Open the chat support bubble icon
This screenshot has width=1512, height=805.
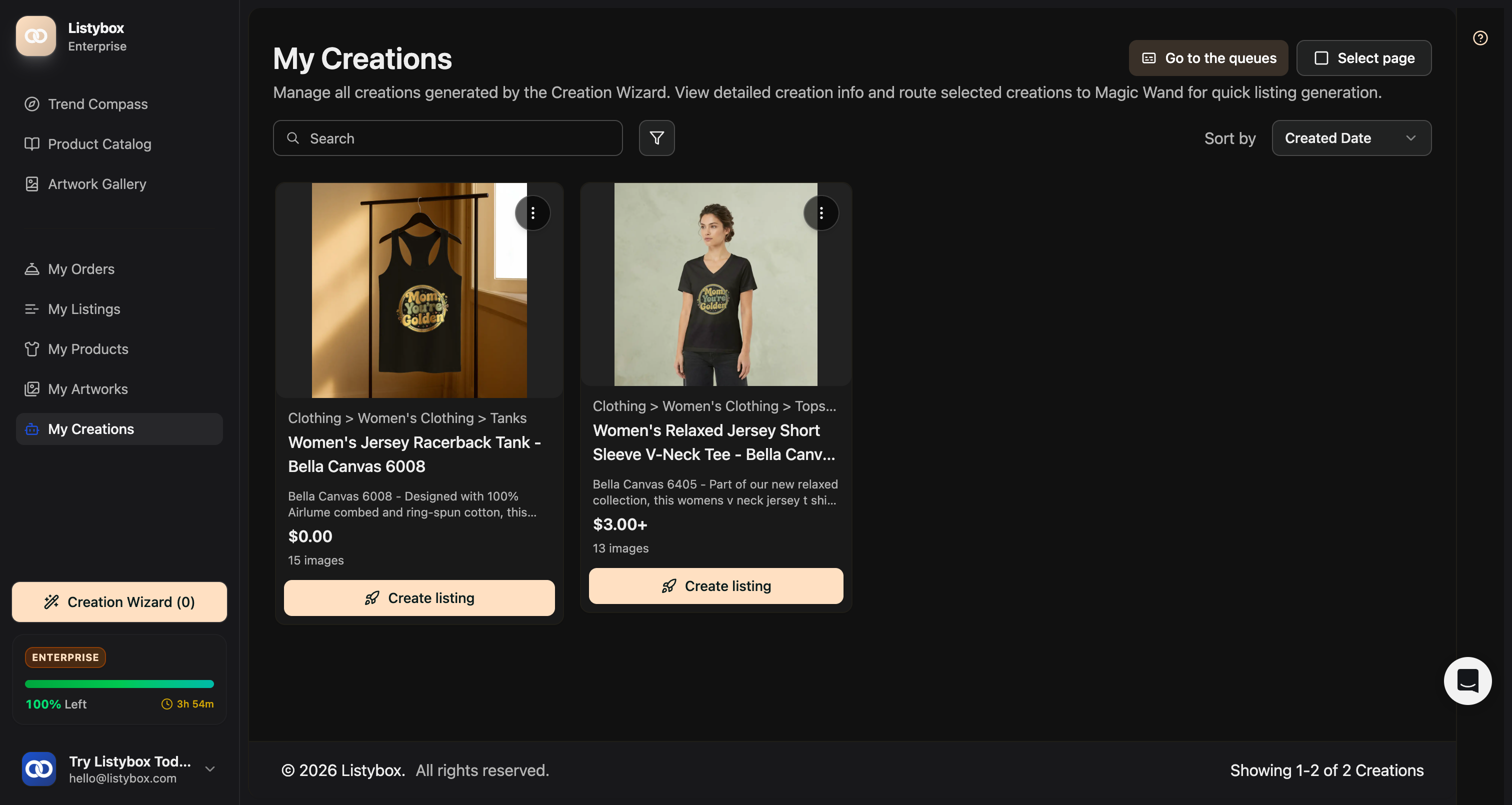pos(1467,680)
